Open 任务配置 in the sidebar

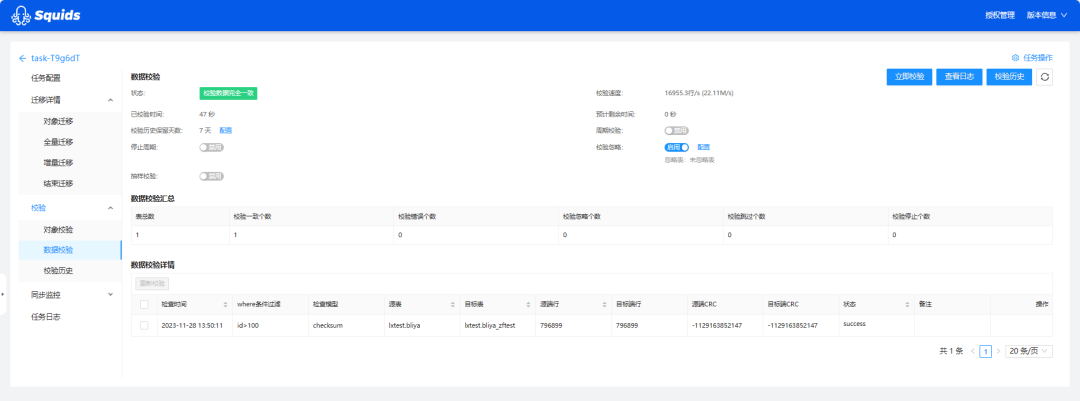click(x=45, y=78)
